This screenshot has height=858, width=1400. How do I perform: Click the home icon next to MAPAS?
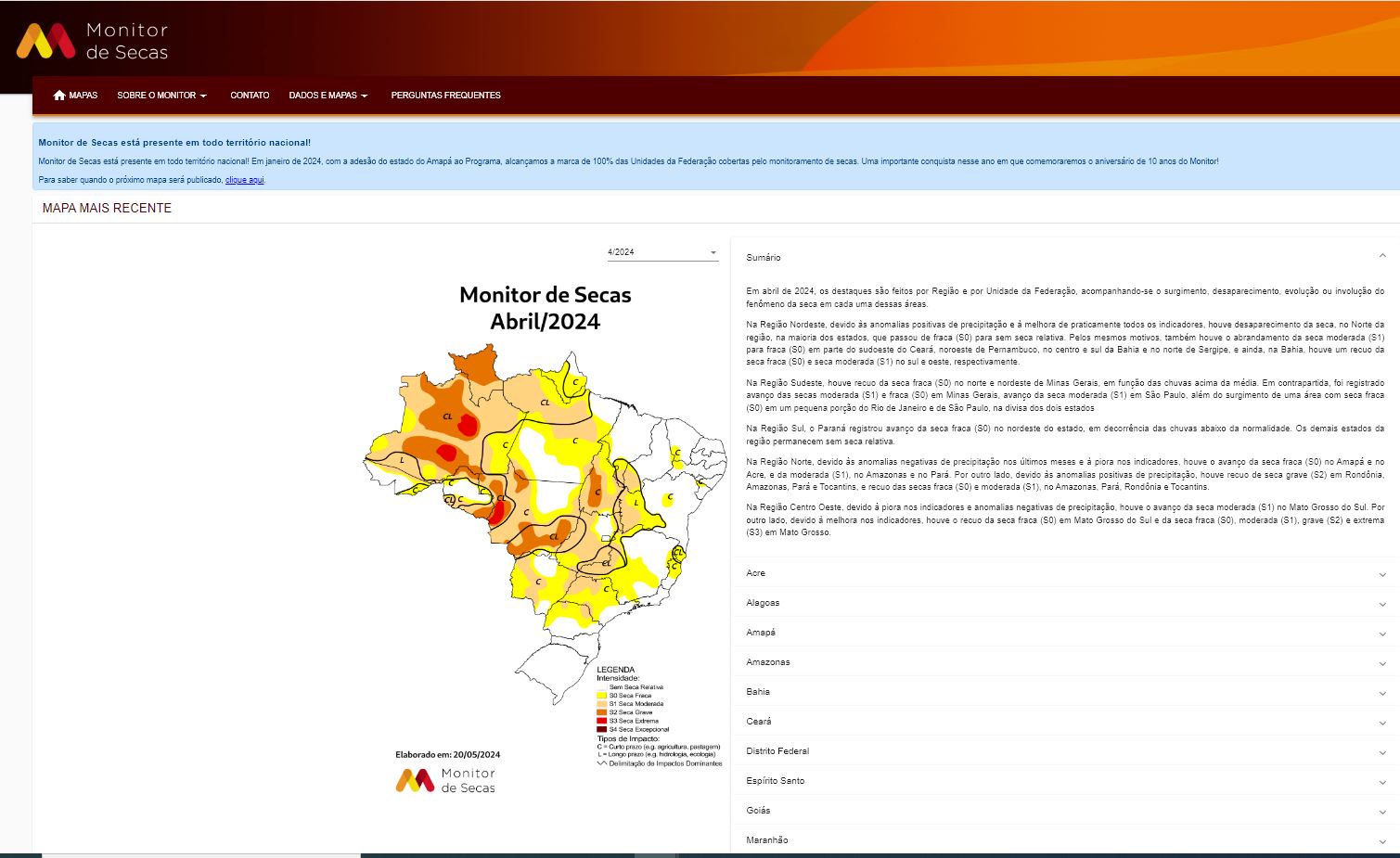(x=59, y=96)
